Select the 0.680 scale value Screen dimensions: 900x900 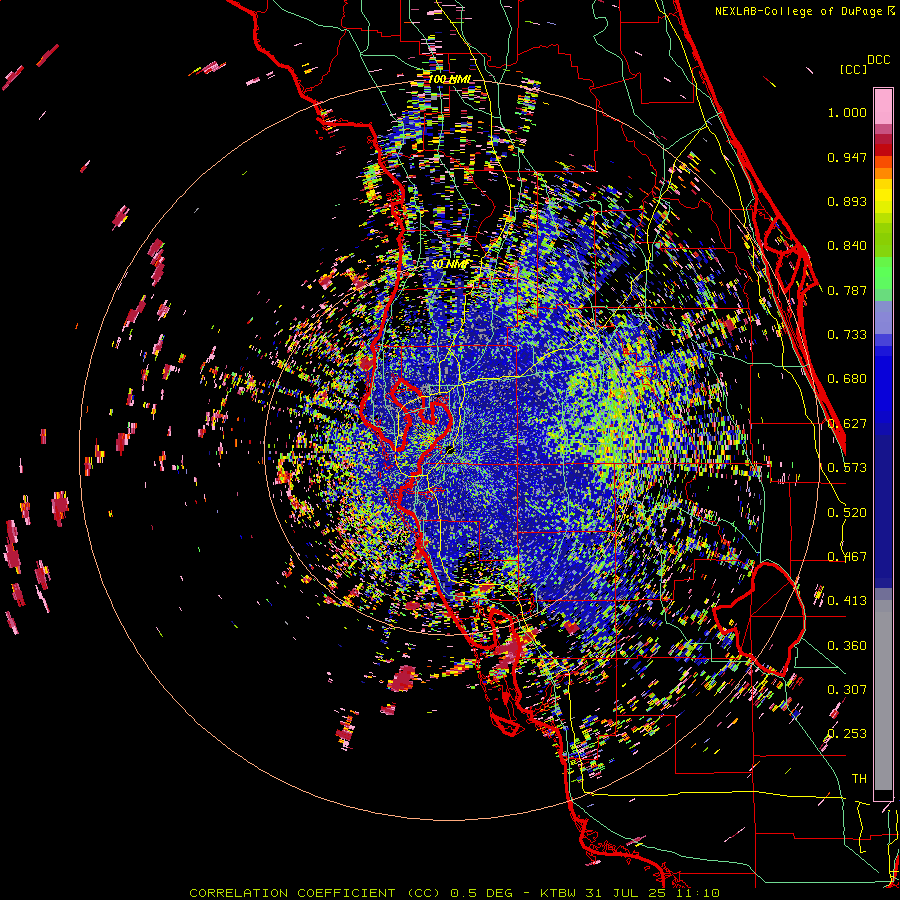(x=847, y=379)
